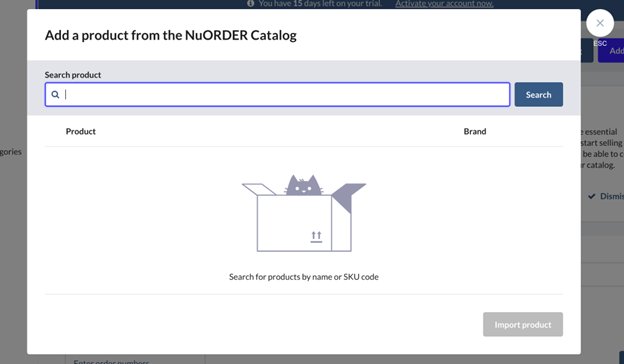Click the Brand column header
624x364 pixels.
(475, 131)
